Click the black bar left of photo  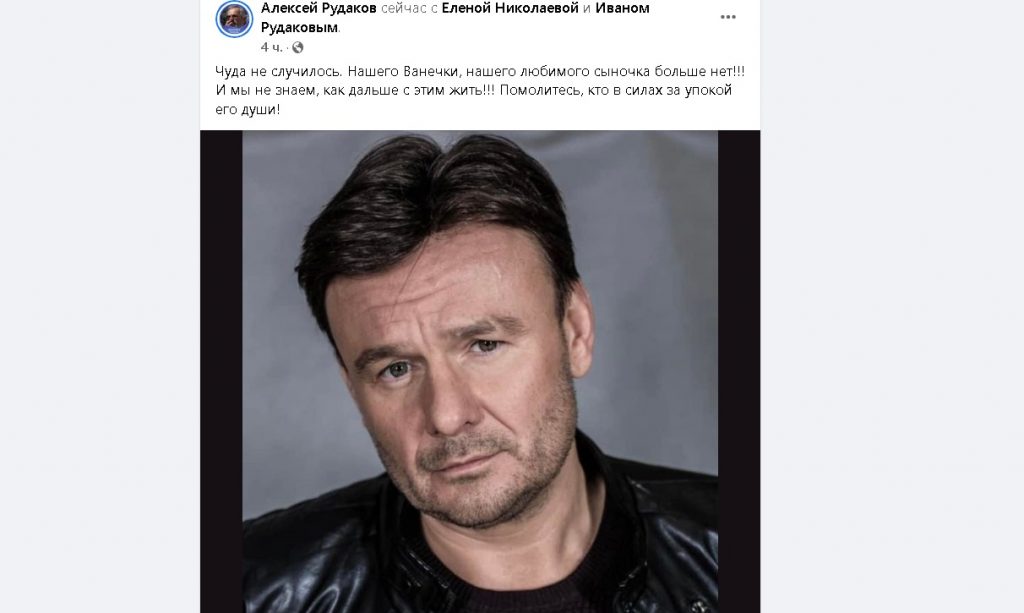pos(221,371)
